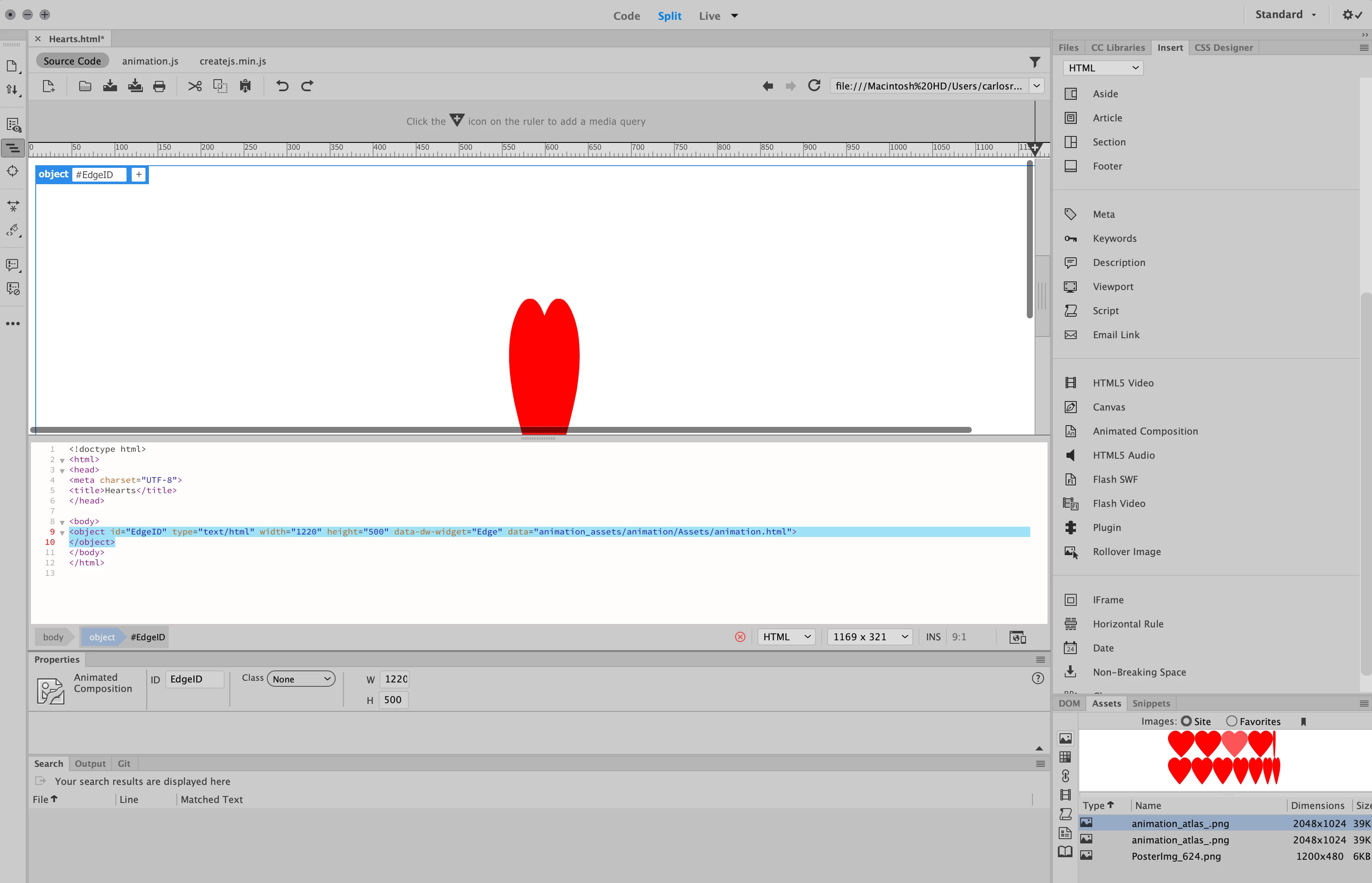Insert an HTML5 Video element
This screenshot has width=1372, height=883.
click(x=1122, y=383)
